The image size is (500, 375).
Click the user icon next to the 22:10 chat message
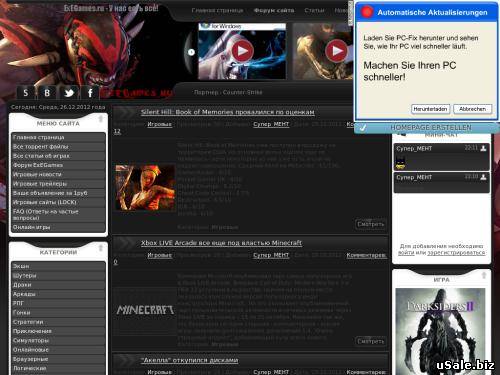483,177
